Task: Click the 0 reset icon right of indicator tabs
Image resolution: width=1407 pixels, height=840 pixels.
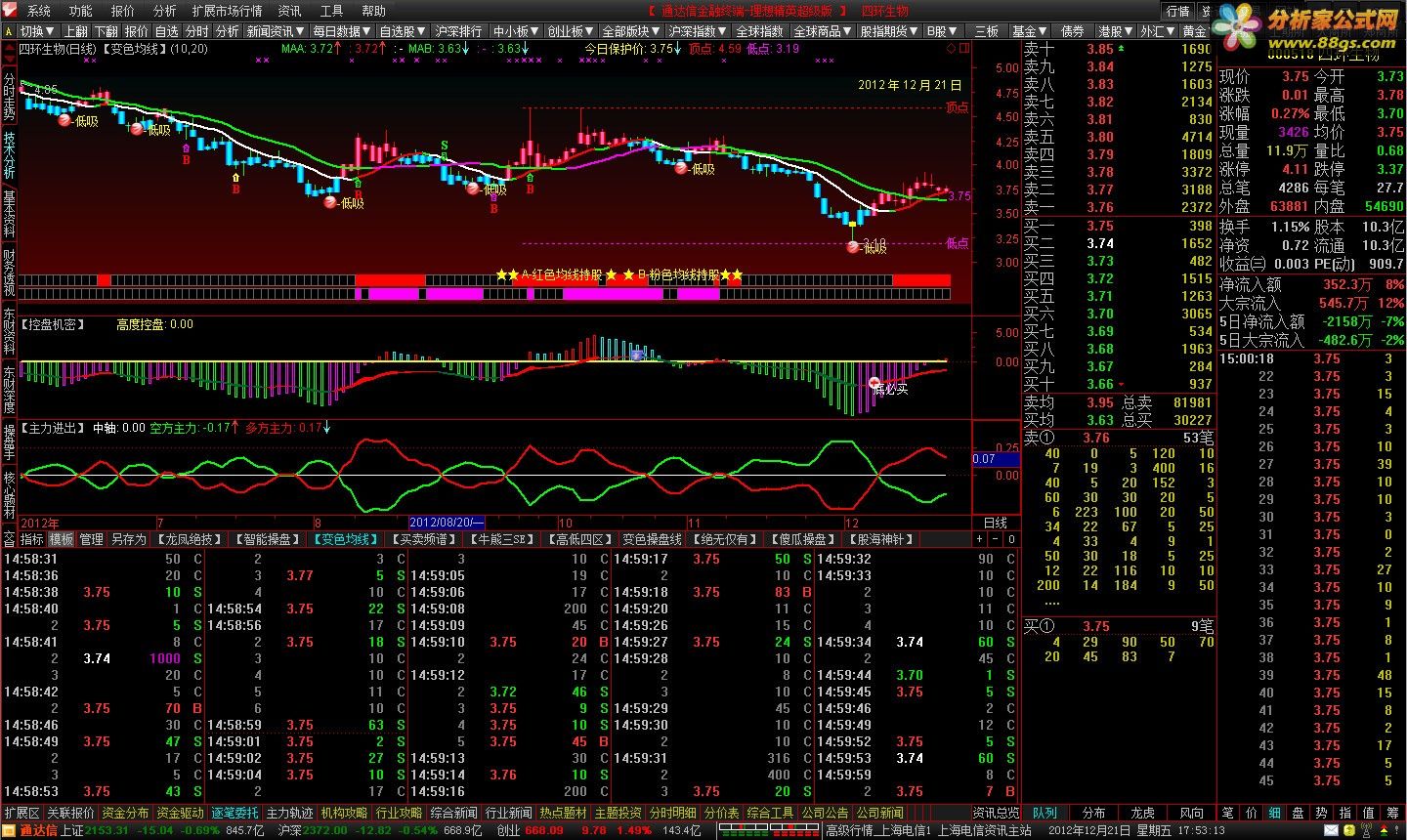Action: click(x=1011, y=539)
